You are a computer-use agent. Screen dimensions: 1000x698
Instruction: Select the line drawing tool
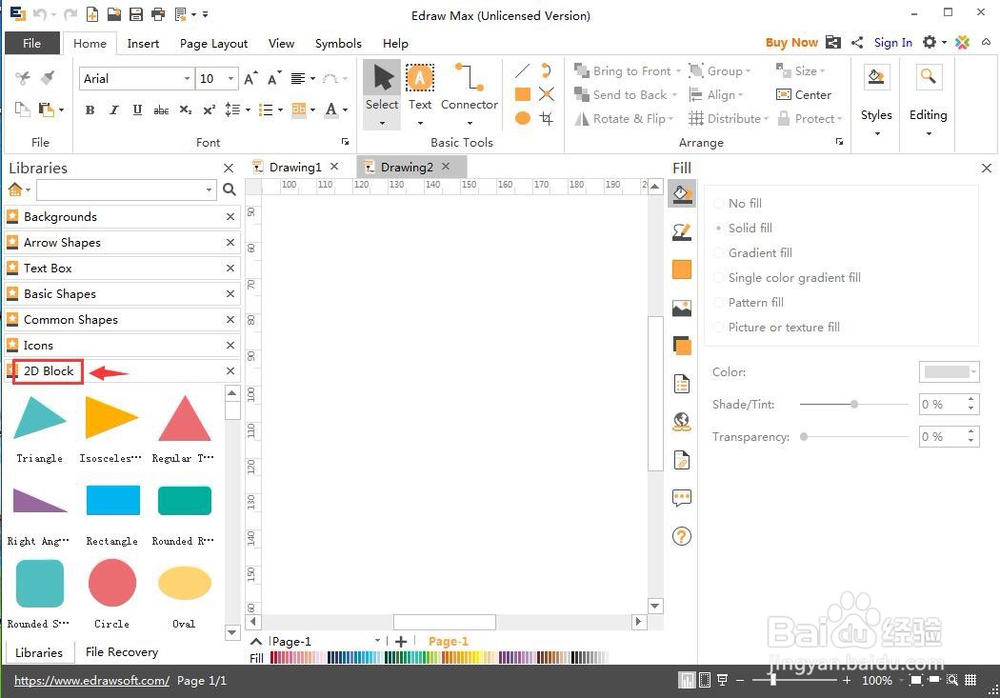click(x=522, y=71)
